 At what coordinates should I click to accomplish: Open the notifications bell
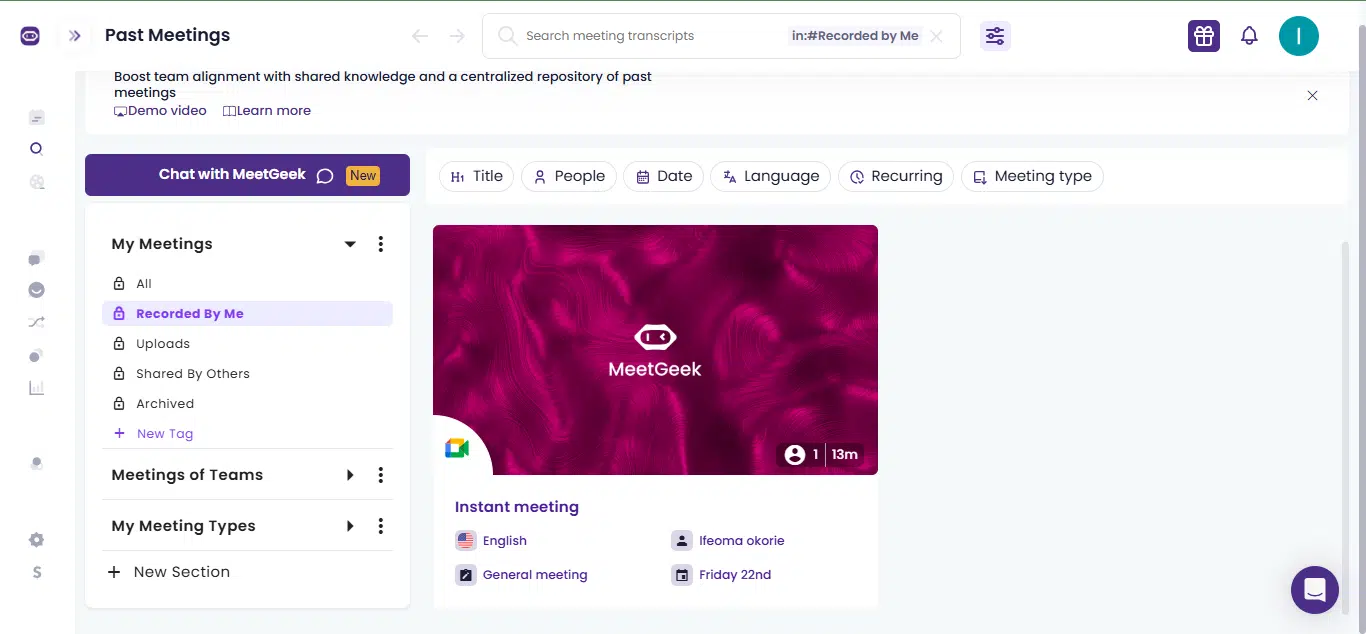click(x=1249, y=36)
